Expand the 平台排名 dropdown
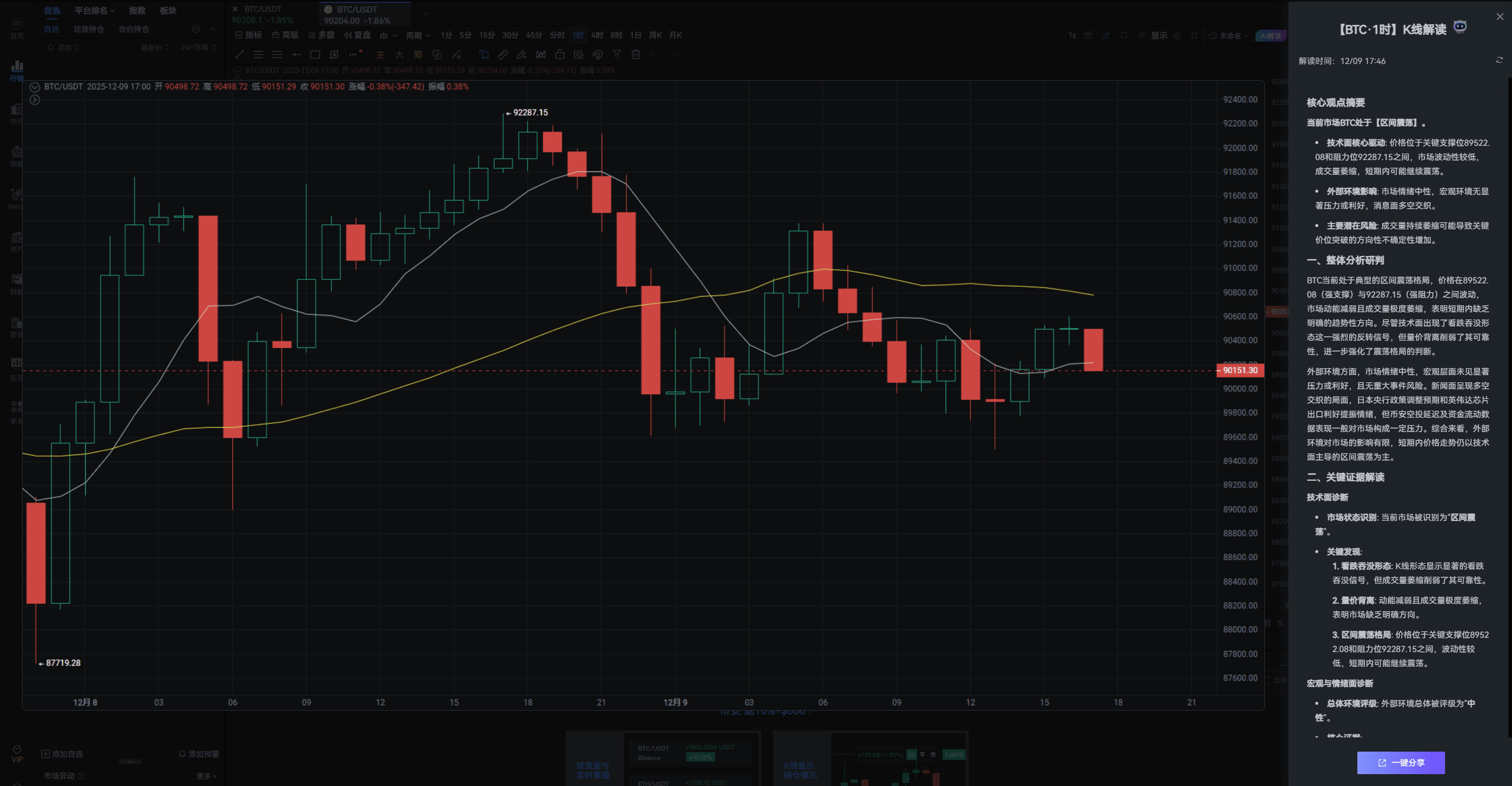1512x786 pixels. coord(94,11)
